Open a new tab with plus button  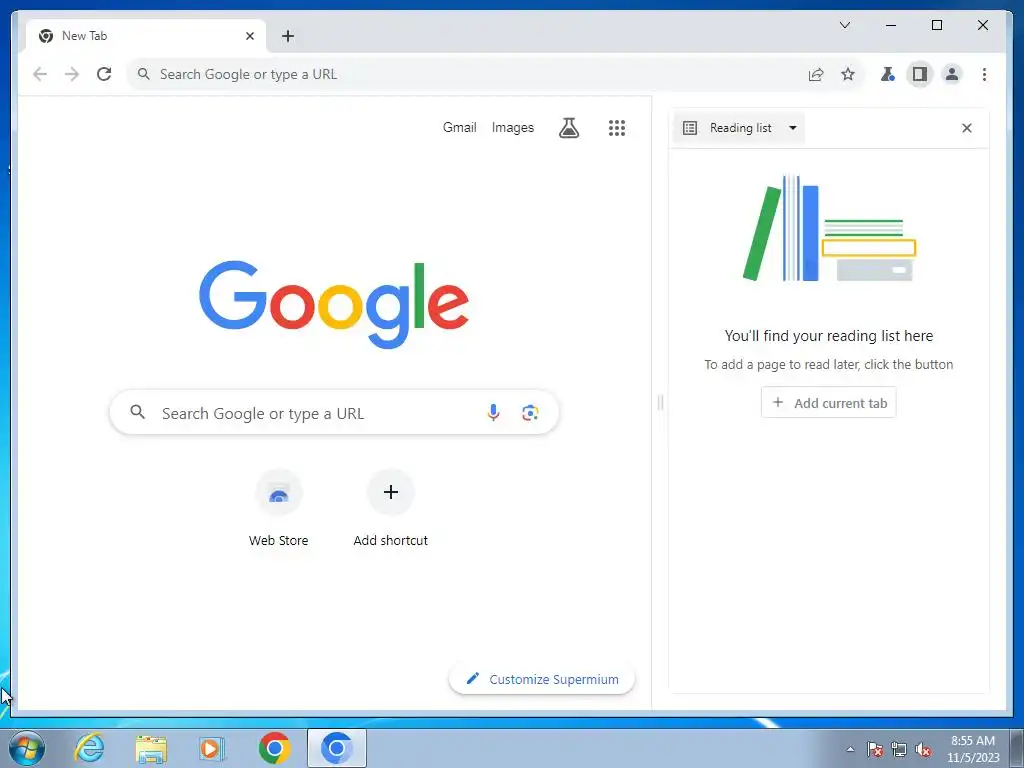point(288,36)
